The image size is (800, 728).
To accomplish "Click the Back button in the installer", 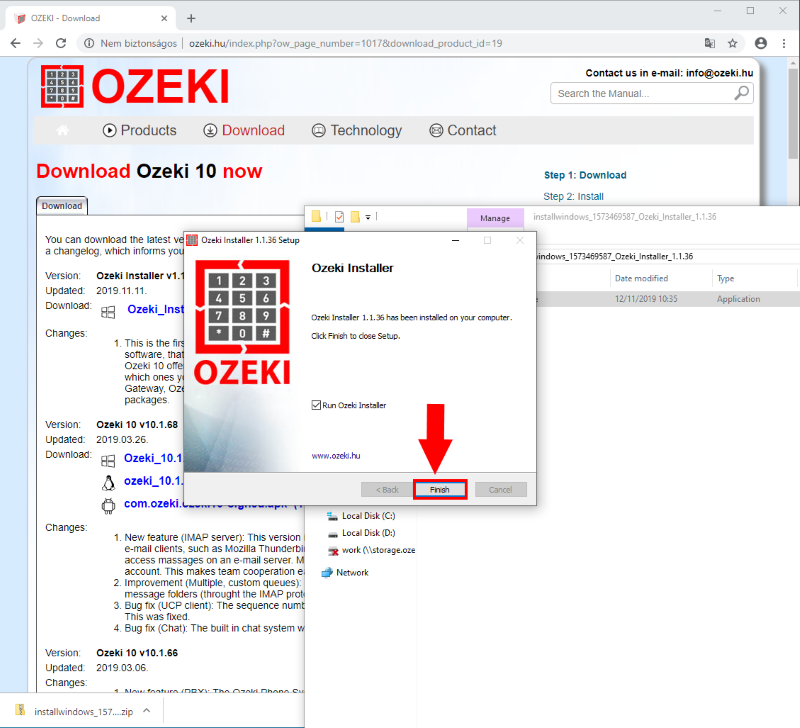I will [387, 490].
